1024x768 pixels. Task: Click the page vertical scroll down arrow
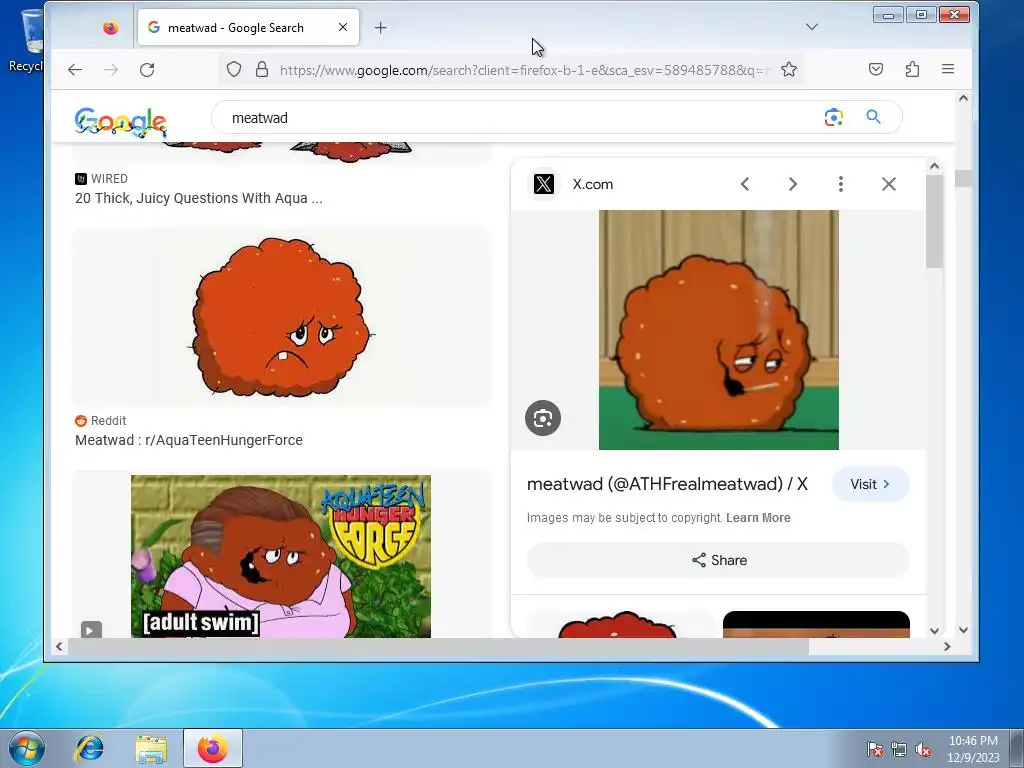click(x=963, y=630)
